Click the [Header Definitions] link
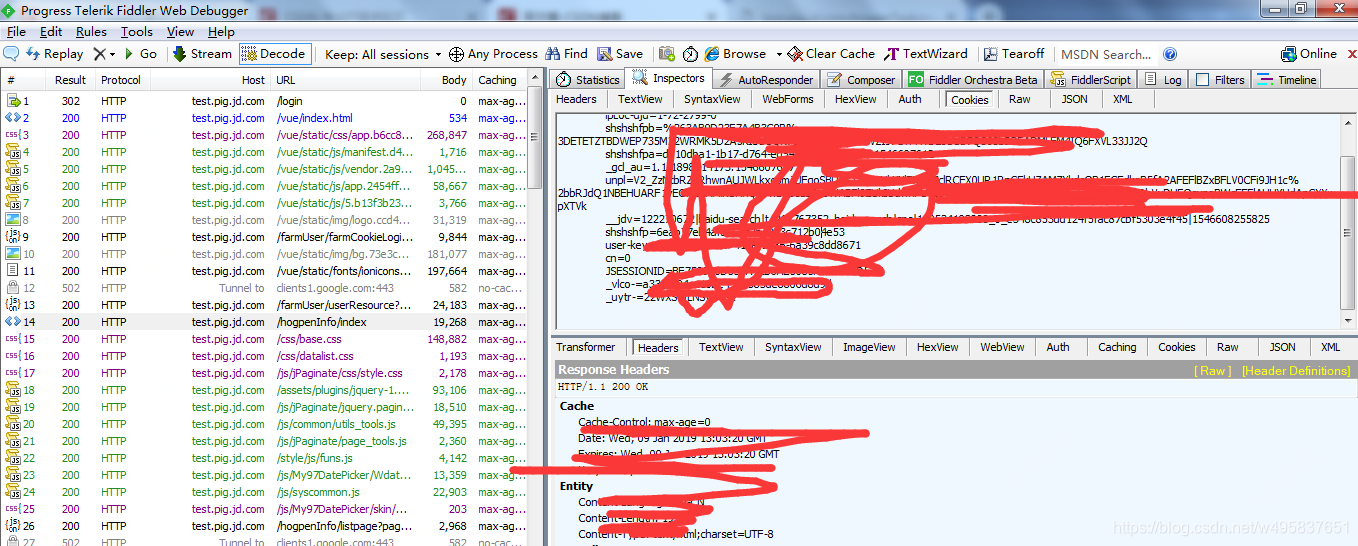This screenshot has width=1358, height=546. [x=1296, y=370]
